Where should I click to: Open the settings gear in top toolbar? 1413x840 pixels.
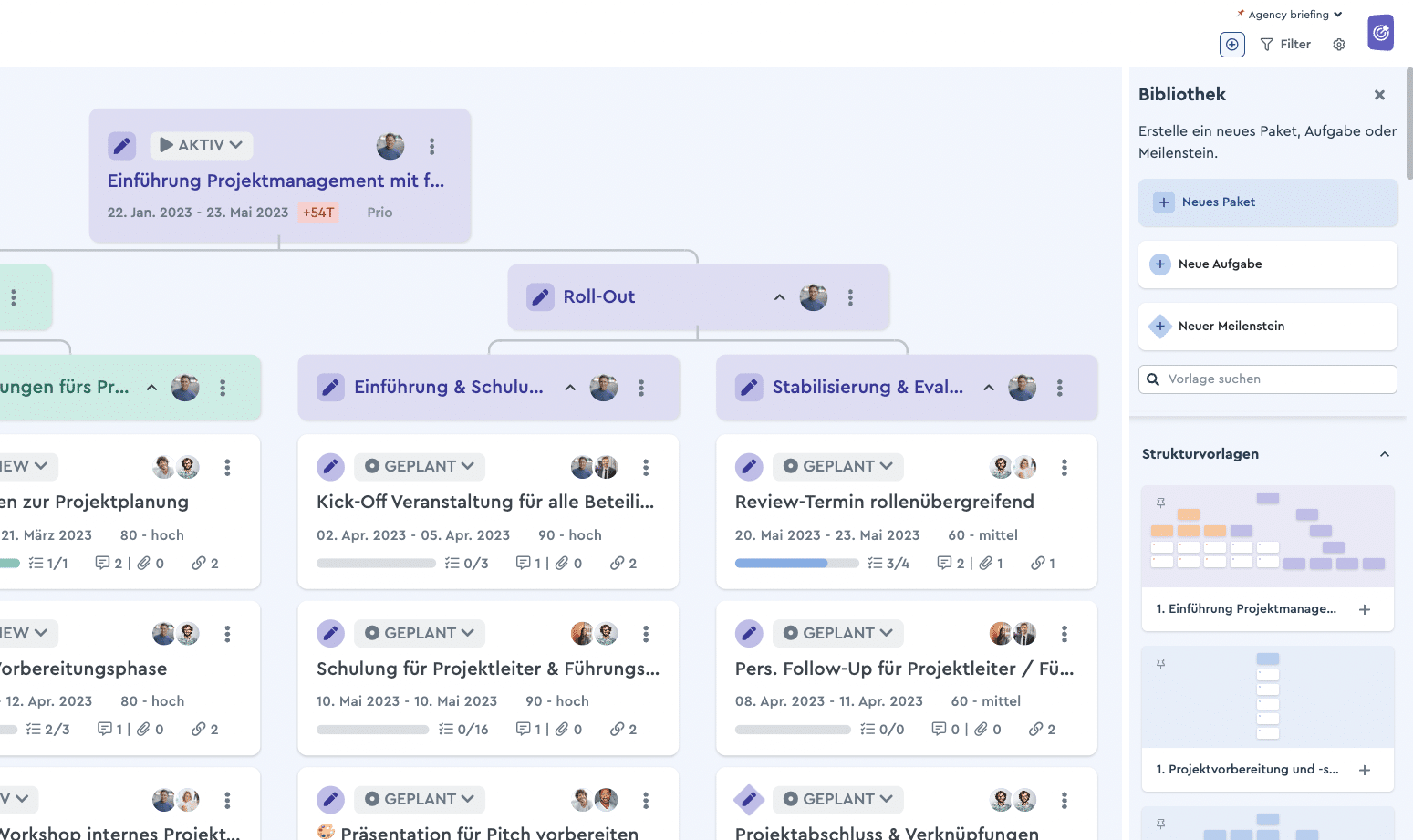[x=1338, y=45]
